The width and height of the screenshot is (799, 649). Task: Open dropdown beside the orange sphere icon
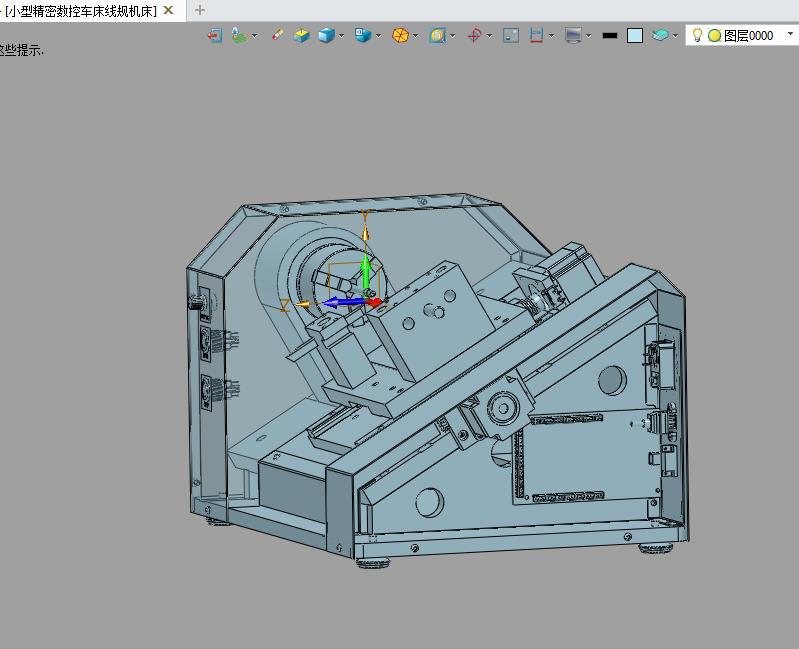(415, 36)
